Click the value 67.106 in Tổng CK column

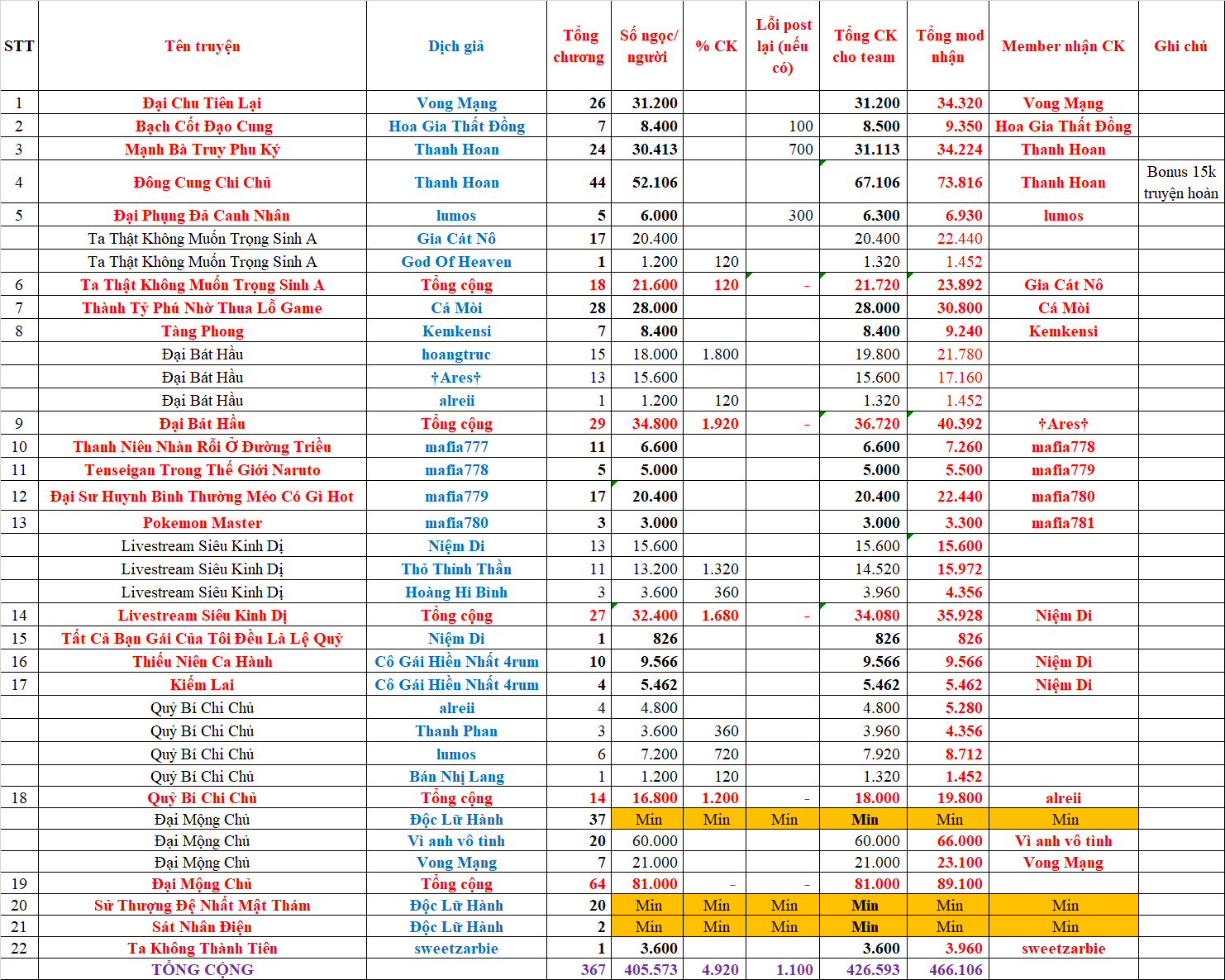coord(877,183)
